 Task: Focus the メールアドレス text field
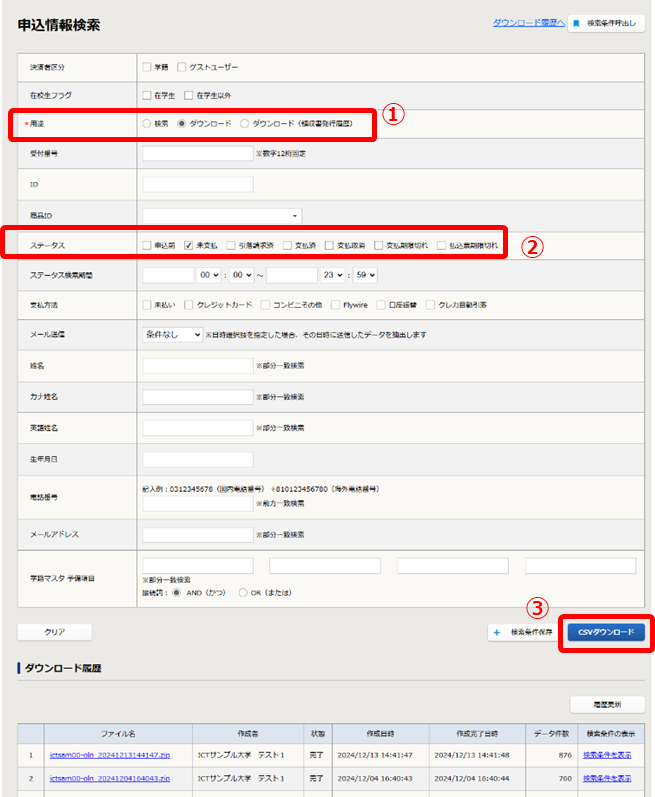tap(198, 534)
